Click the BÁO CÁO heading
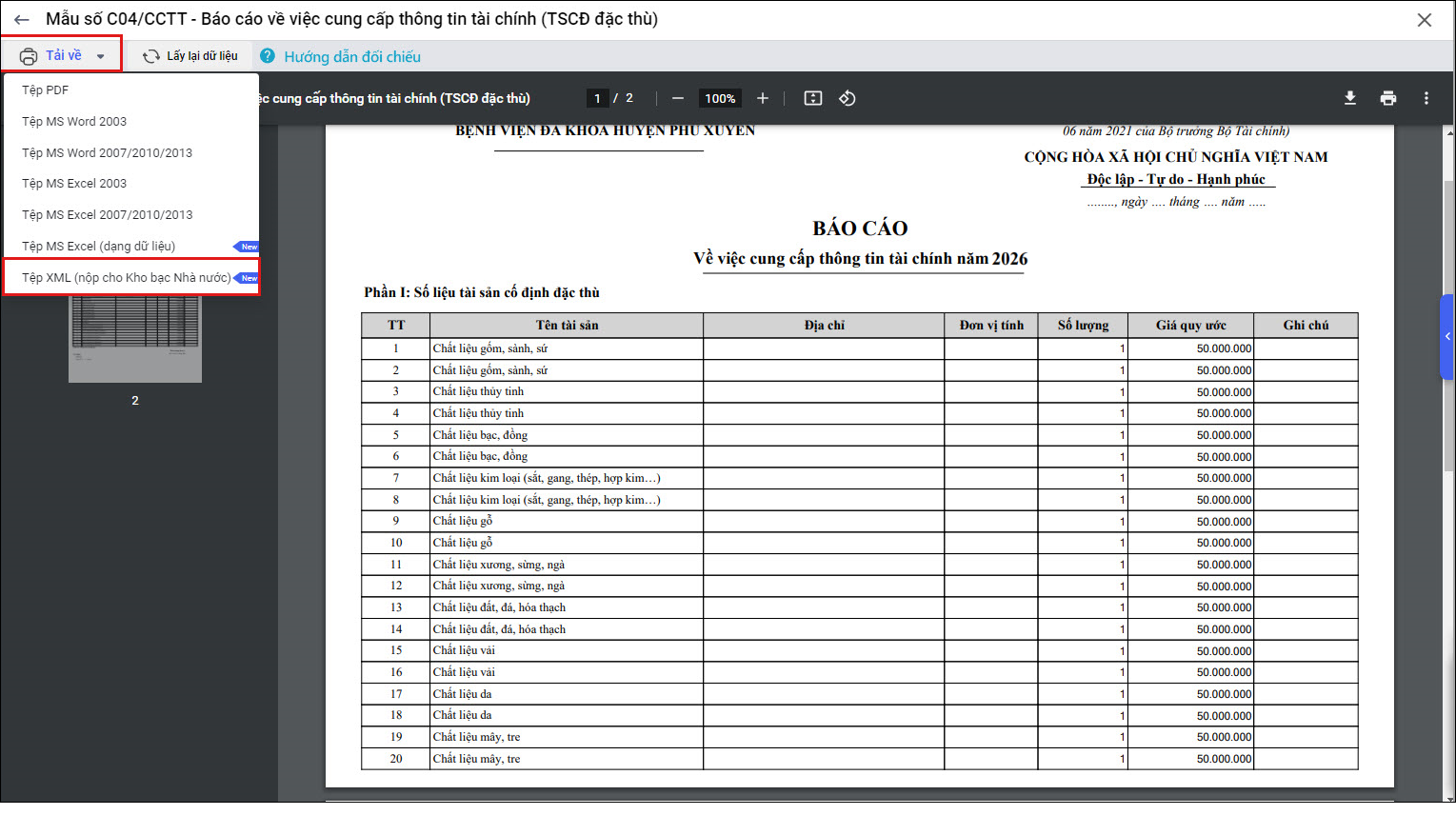The width and height of the screenshot is (1456, 835). tap(860, 229)
